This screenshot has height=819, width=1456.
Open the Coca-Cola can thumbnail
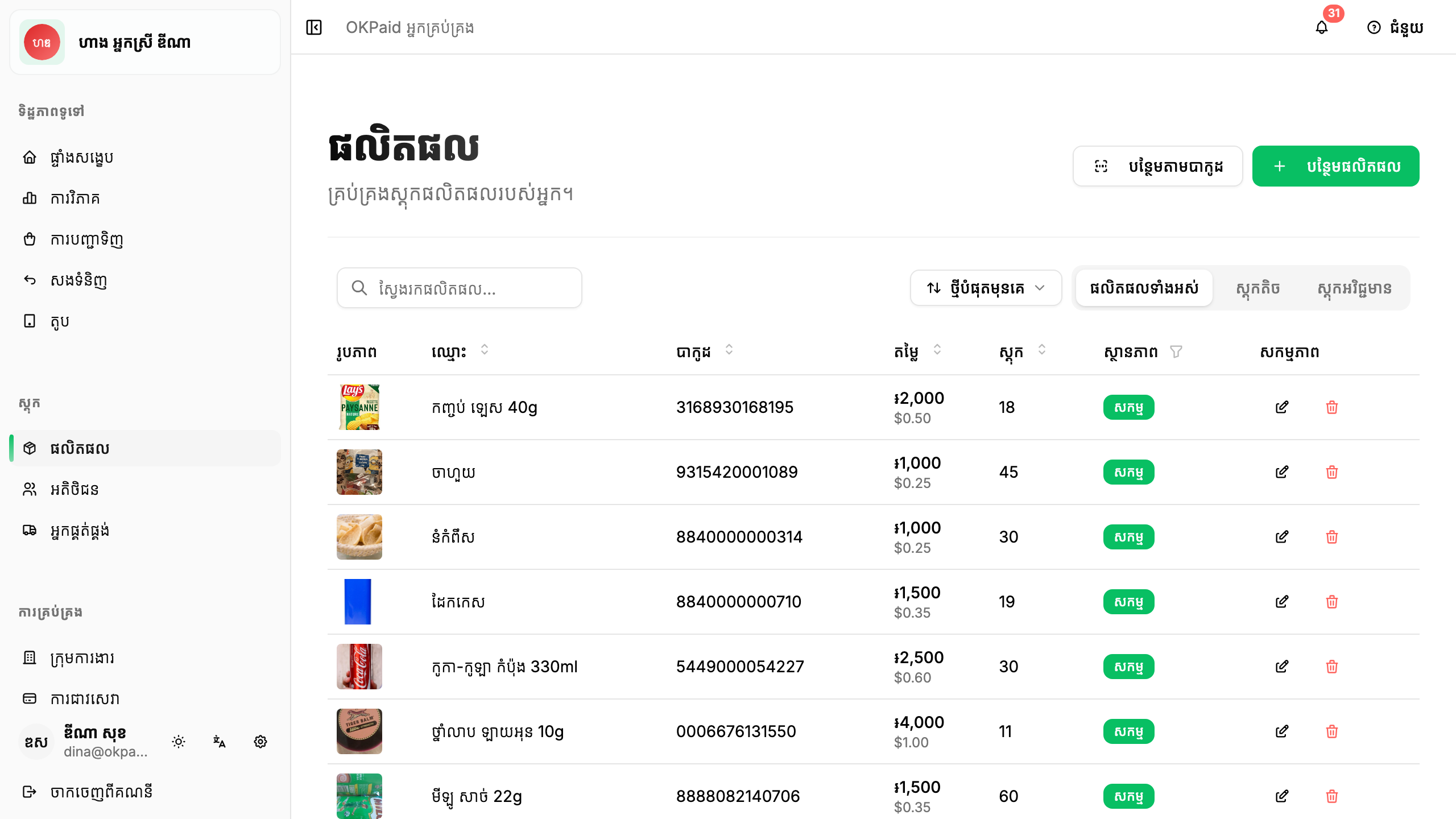click(359, 667)
